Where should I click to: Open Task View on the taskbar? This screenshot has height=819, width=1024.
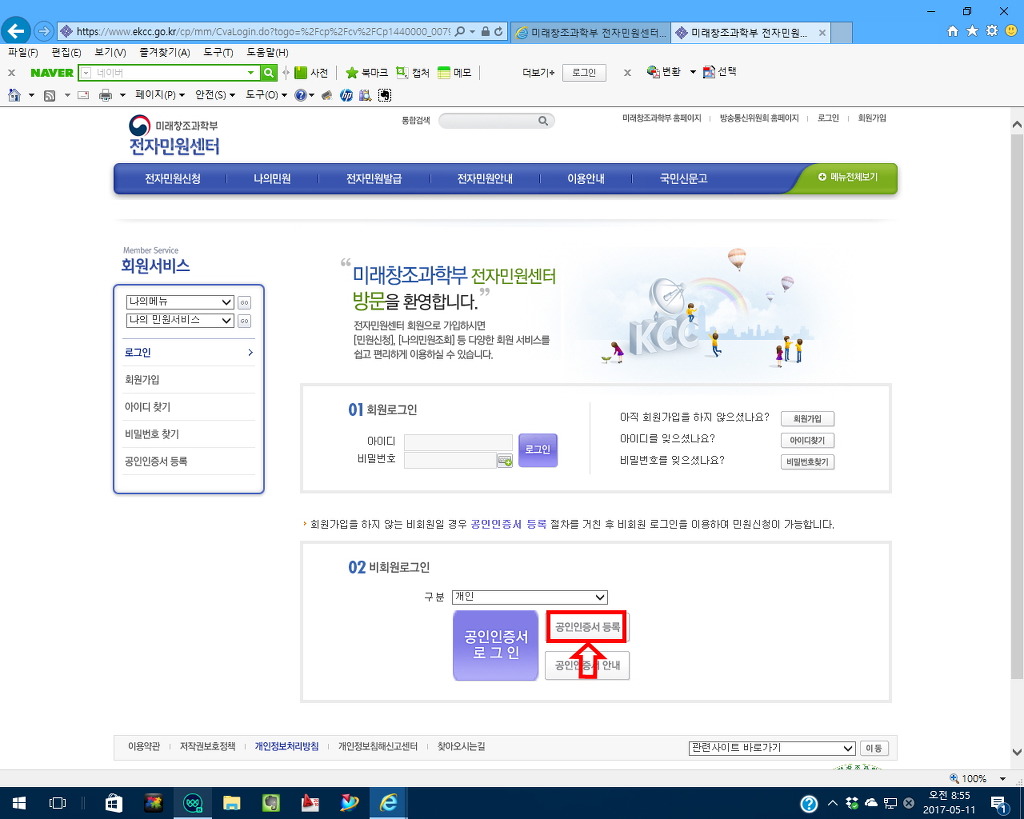(57, 803)
